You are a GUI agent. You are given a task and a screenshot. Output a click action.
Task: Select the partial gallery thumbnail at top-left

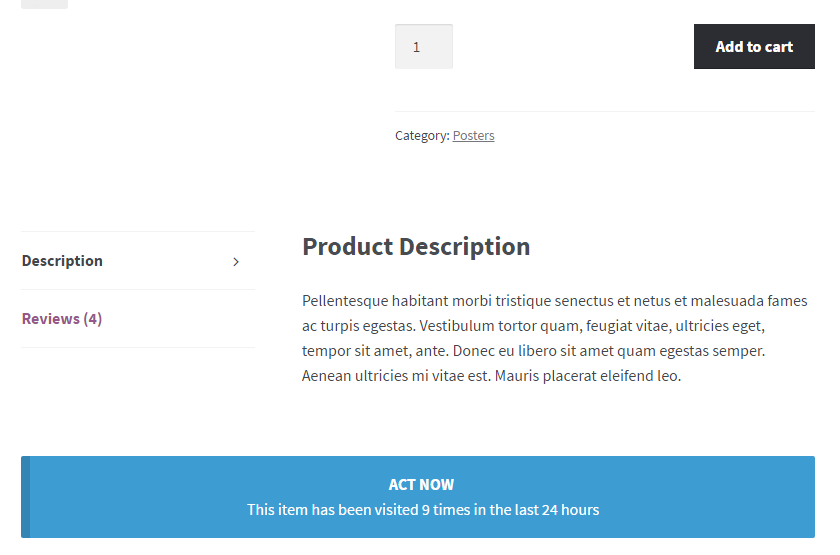click(44, 4)
